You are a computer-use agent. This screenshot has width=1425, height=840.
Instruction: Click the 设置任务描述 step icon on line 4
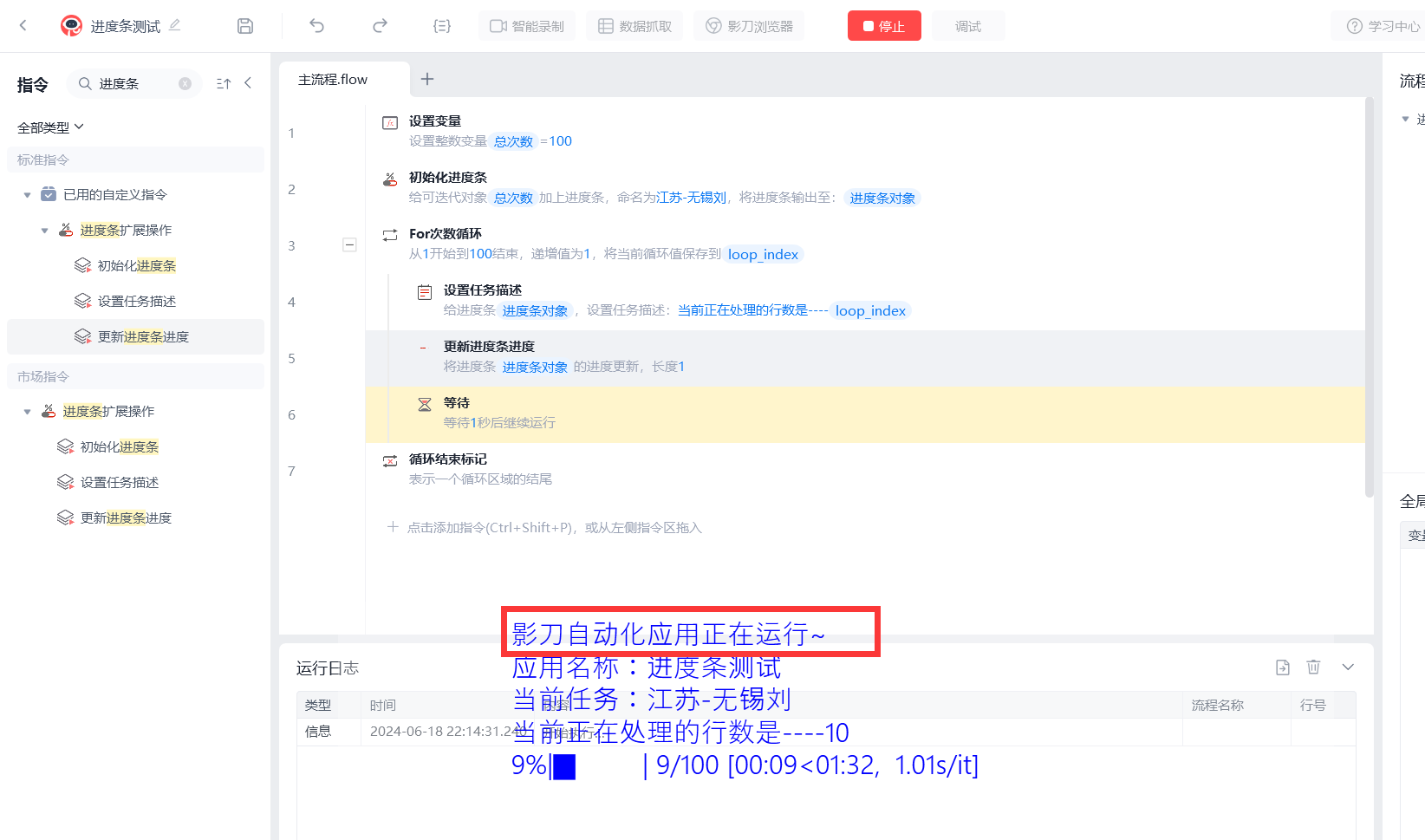coord(425,291)
